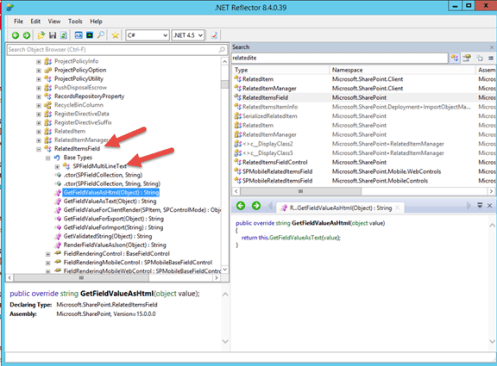Select RelatedItemManager in Microsoft.SharePoint.Client

point(269,88)
